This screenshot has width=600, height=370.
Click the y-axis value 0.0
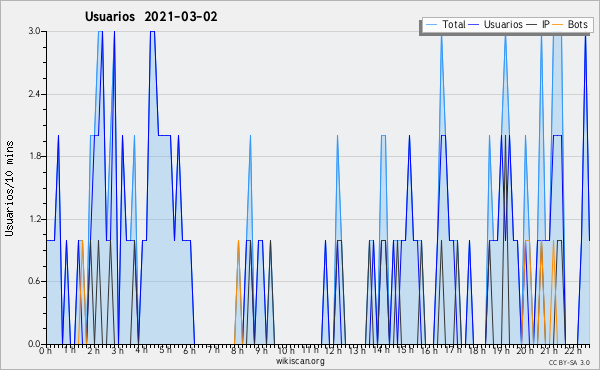tap(35, 344)
